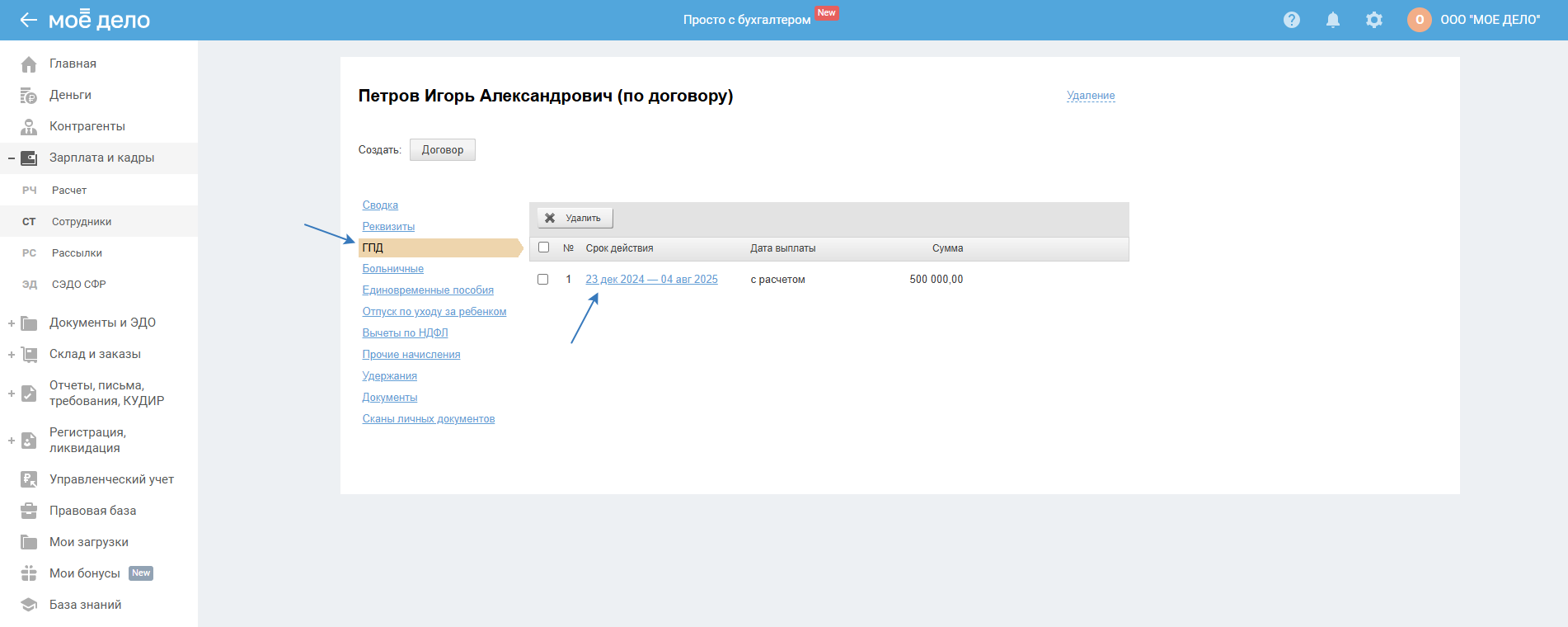Click the с расчетом payment date cell
This screenshot has height=627, width=1568.
[777, 280]
